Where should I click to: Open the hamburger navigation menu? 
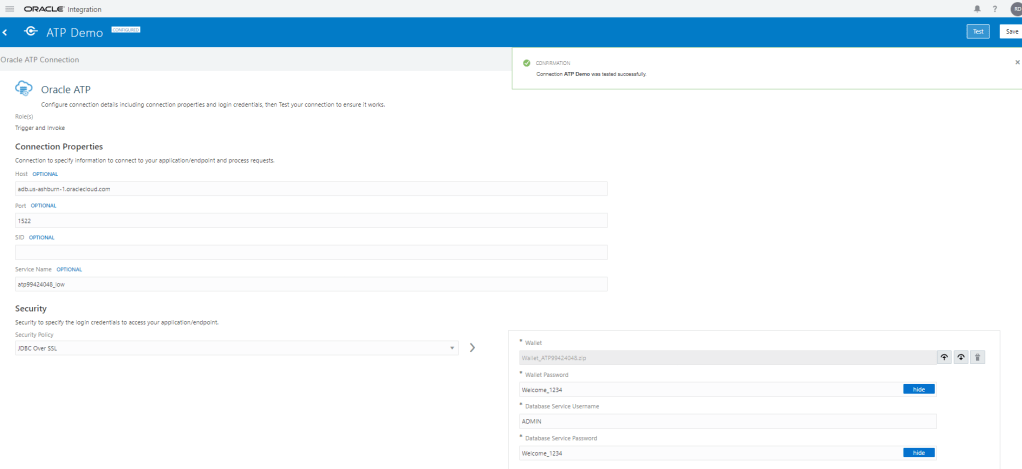coord(9,9)
